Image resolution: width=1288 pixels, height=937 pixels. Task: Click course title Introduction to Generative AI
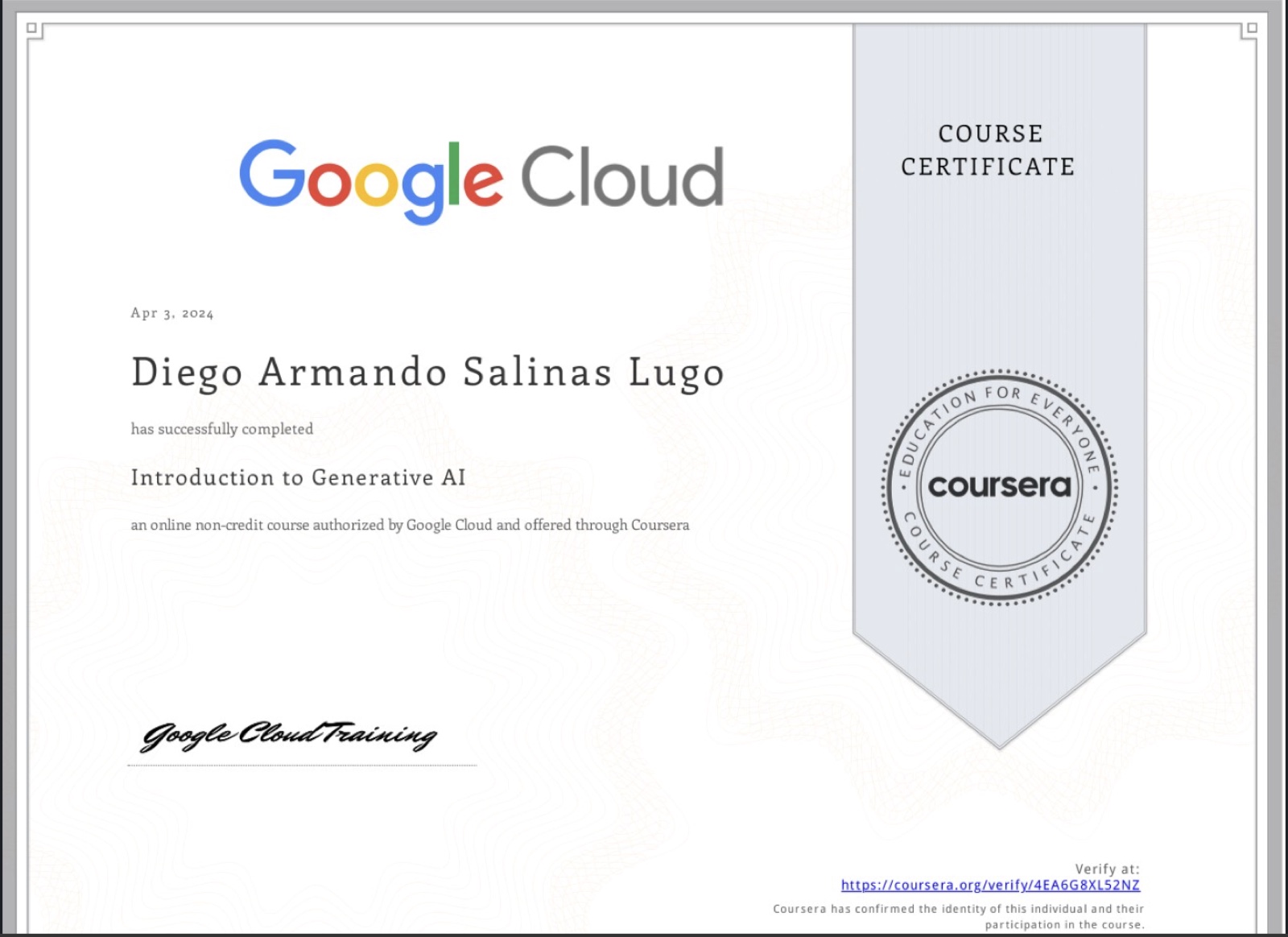point(299,477)
